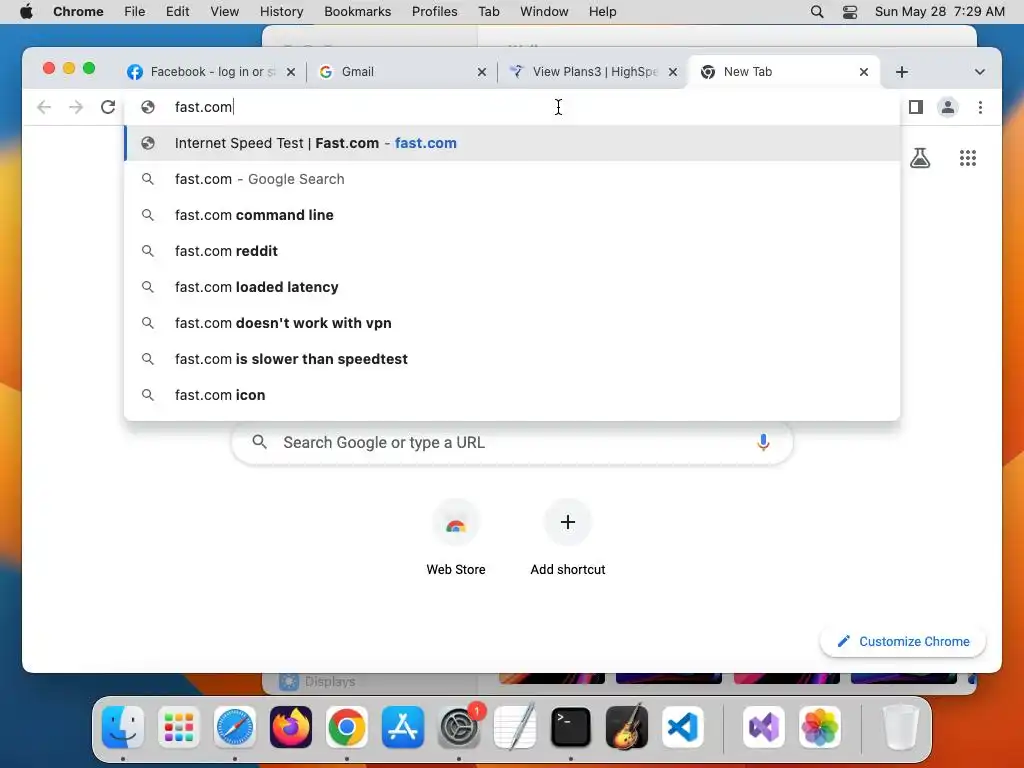Image resolution: width=1024 pixels, height=768 pixels.
Task: Open the Bookmarks menu
Action: pyautogui.click(x=358, y=11)
